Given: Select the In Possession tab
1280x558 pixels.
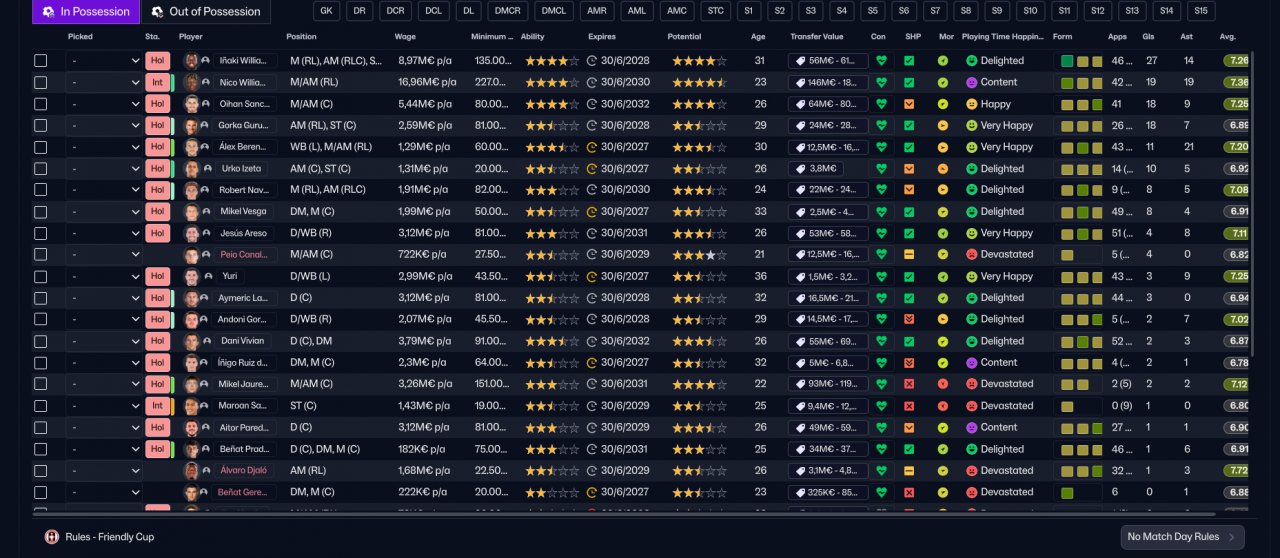Looking at the screenshot, I should pyautogui.click(x=86, y=12).
